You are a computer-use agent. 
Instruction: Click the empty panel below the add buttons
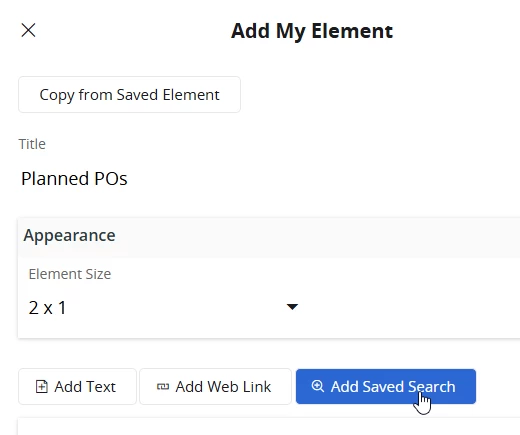268,427
